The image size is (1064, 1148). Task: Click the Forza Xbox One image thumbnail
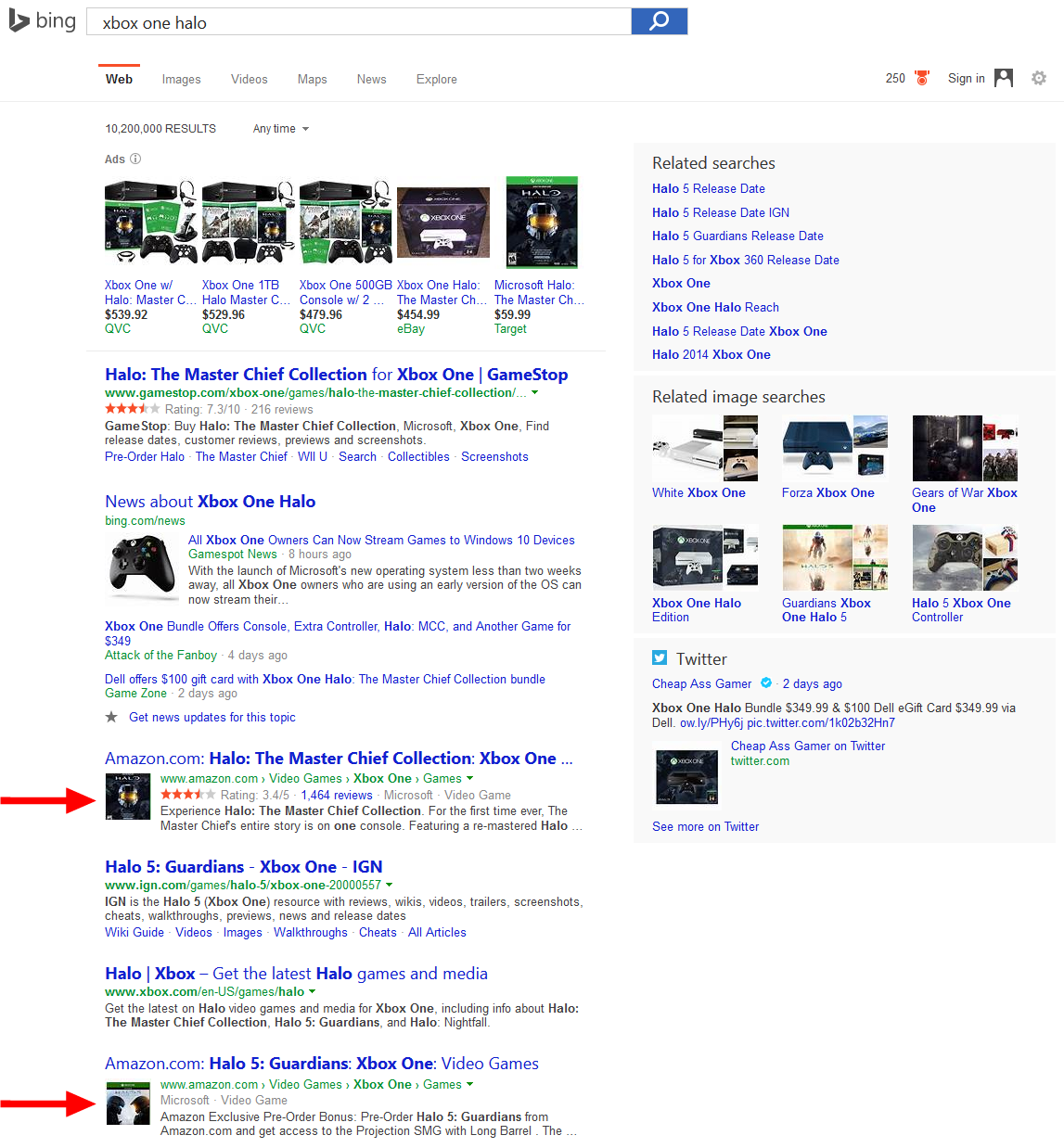(x=835, y=448)
